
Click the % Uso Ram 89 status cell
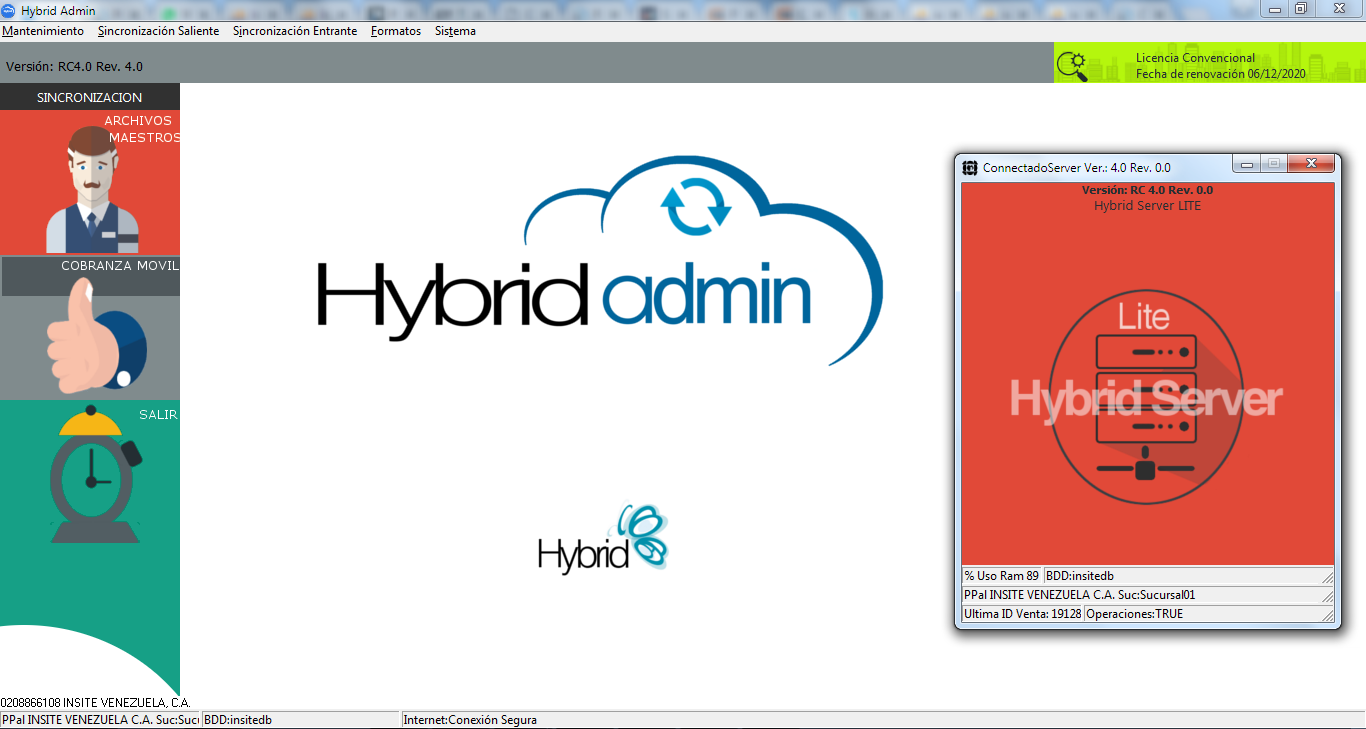click(1001, 576)
